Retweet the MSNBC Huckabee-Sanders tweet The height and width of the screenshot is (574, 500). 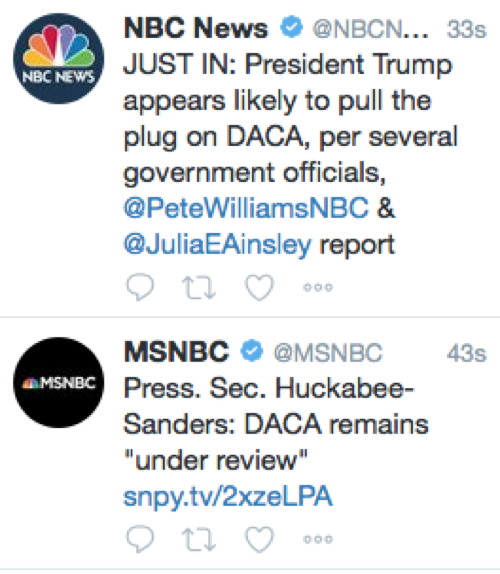click(x=199, y=539)
